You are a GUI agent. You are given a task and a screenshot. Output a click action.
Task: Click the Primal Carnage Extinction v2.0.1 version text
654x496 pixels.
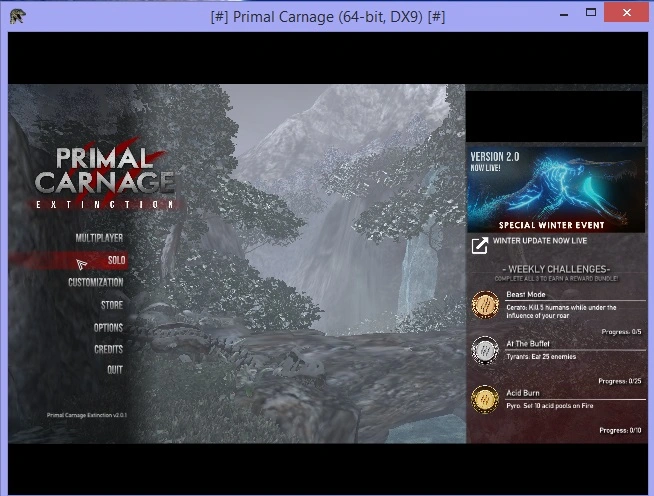click(87, 415)
